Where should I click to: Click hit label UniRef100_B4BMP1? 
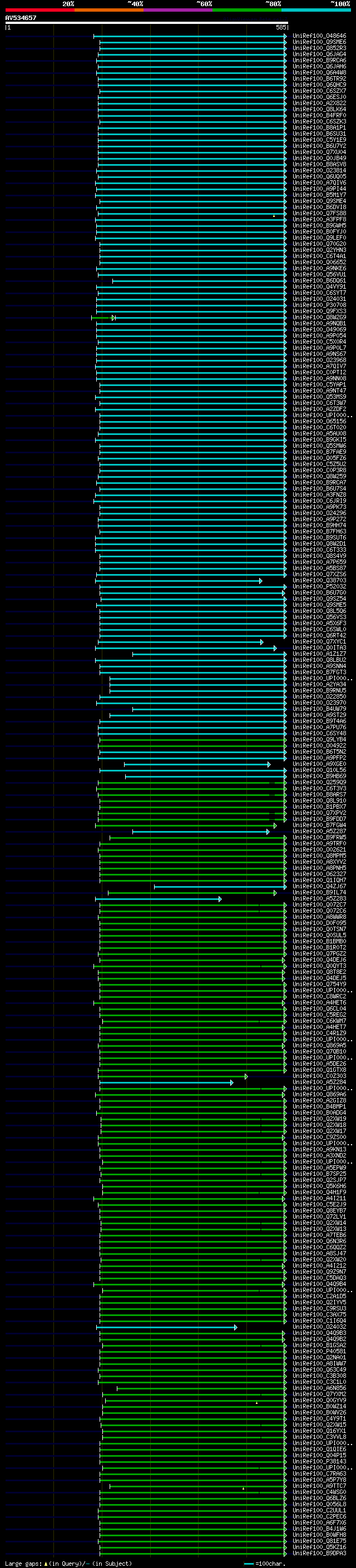tap(319, 1106)
